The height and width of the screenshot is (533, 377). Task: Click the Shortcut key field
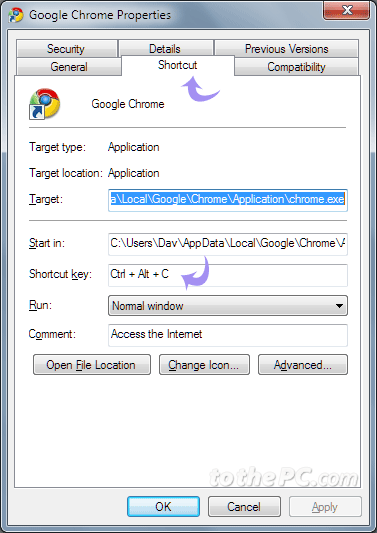(x=228, y=275)
